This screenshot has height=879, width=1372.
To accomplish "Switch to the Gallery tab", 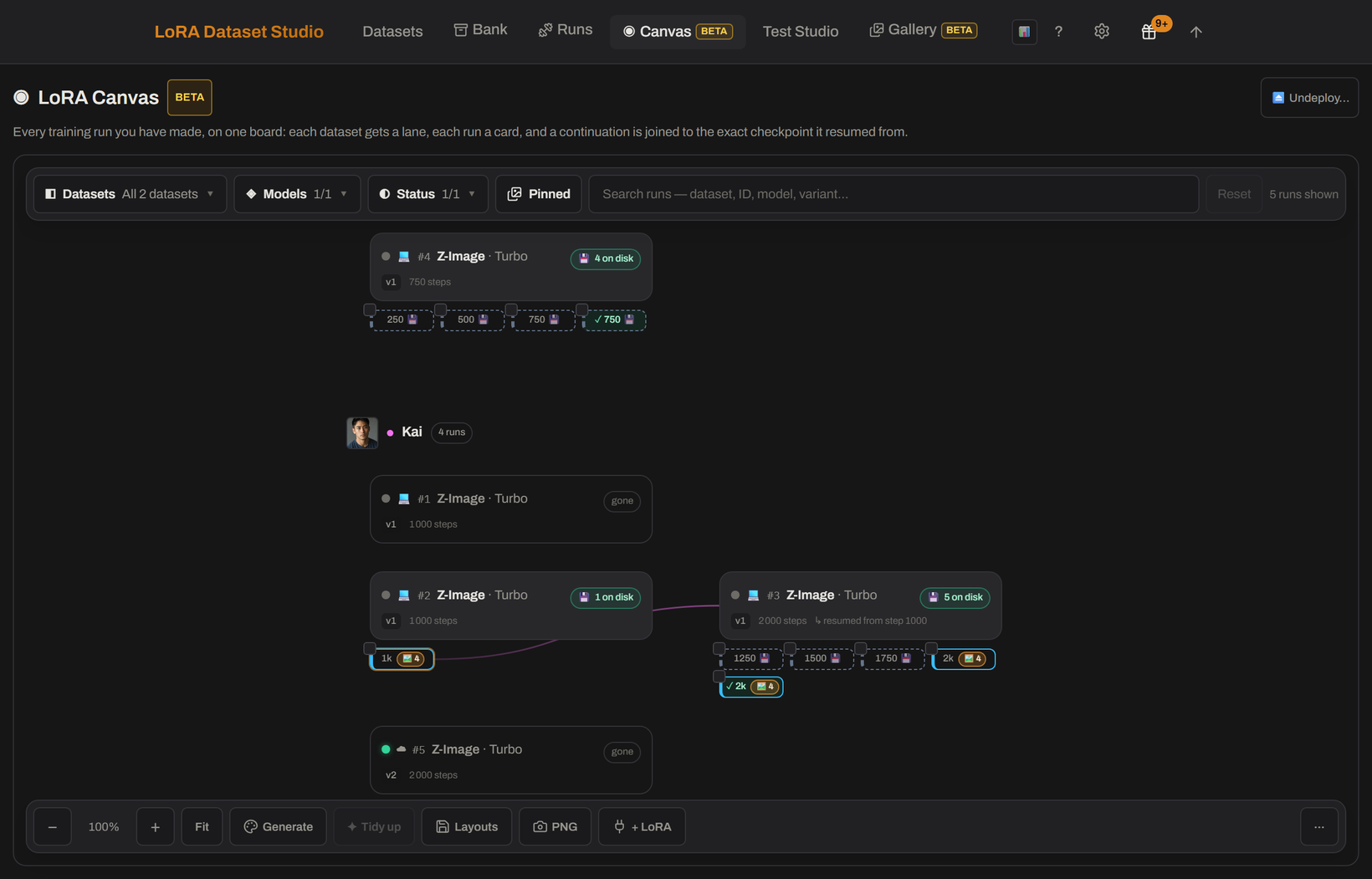I will pos(924,30).
